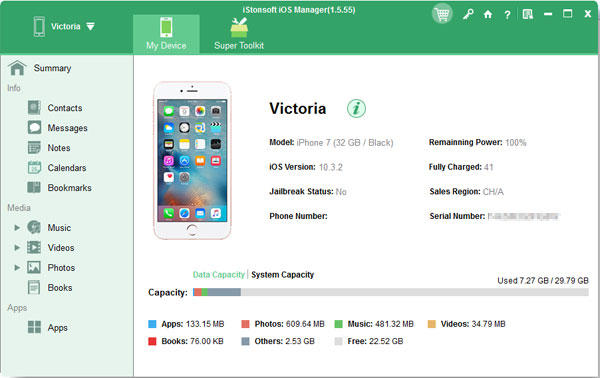The image size is (600, 378).
Task: Click the Others legend color swatch
Action: click(x=245, y=341)
